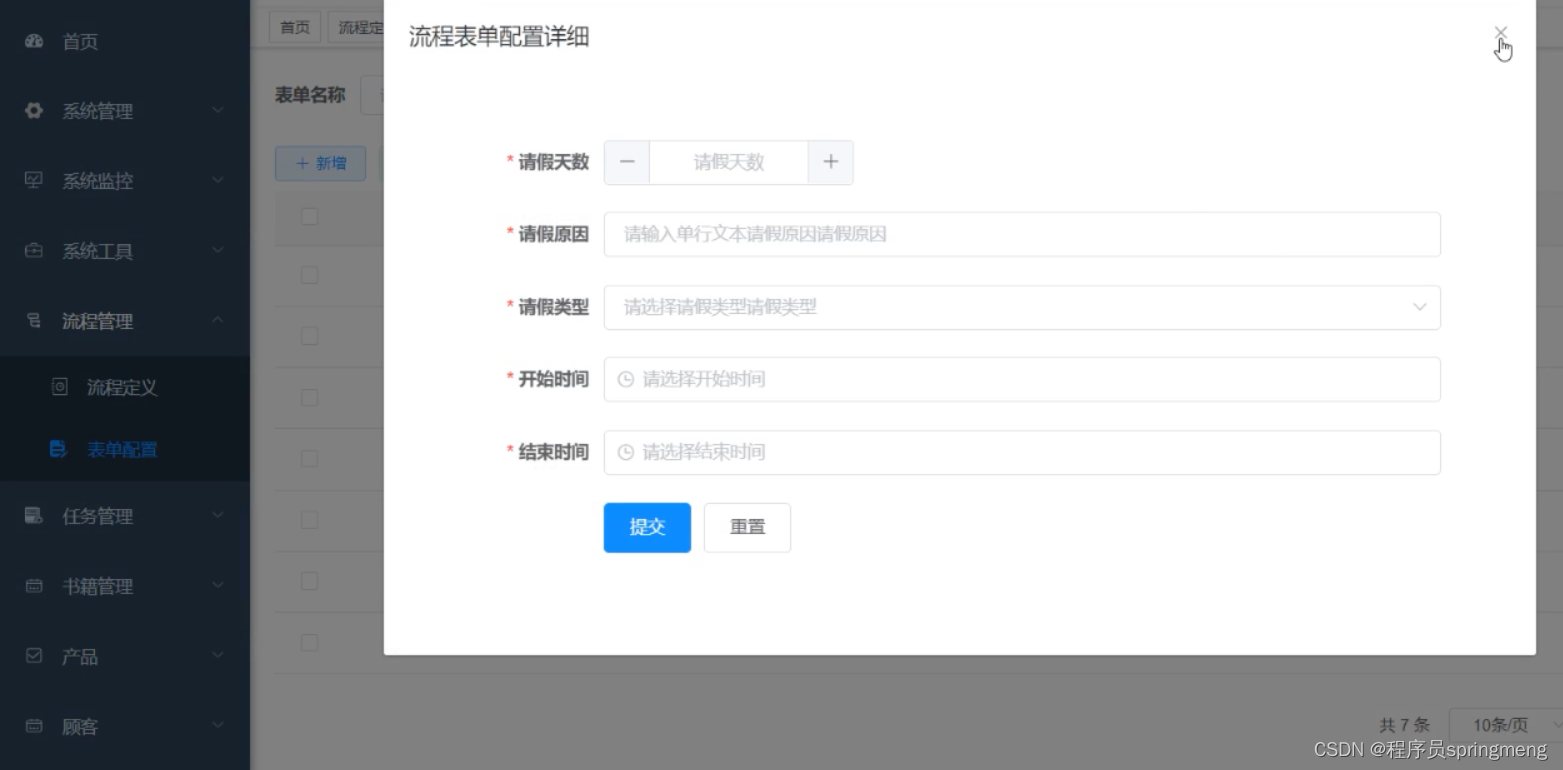Click the 新增 add button behind dialog

320,163
